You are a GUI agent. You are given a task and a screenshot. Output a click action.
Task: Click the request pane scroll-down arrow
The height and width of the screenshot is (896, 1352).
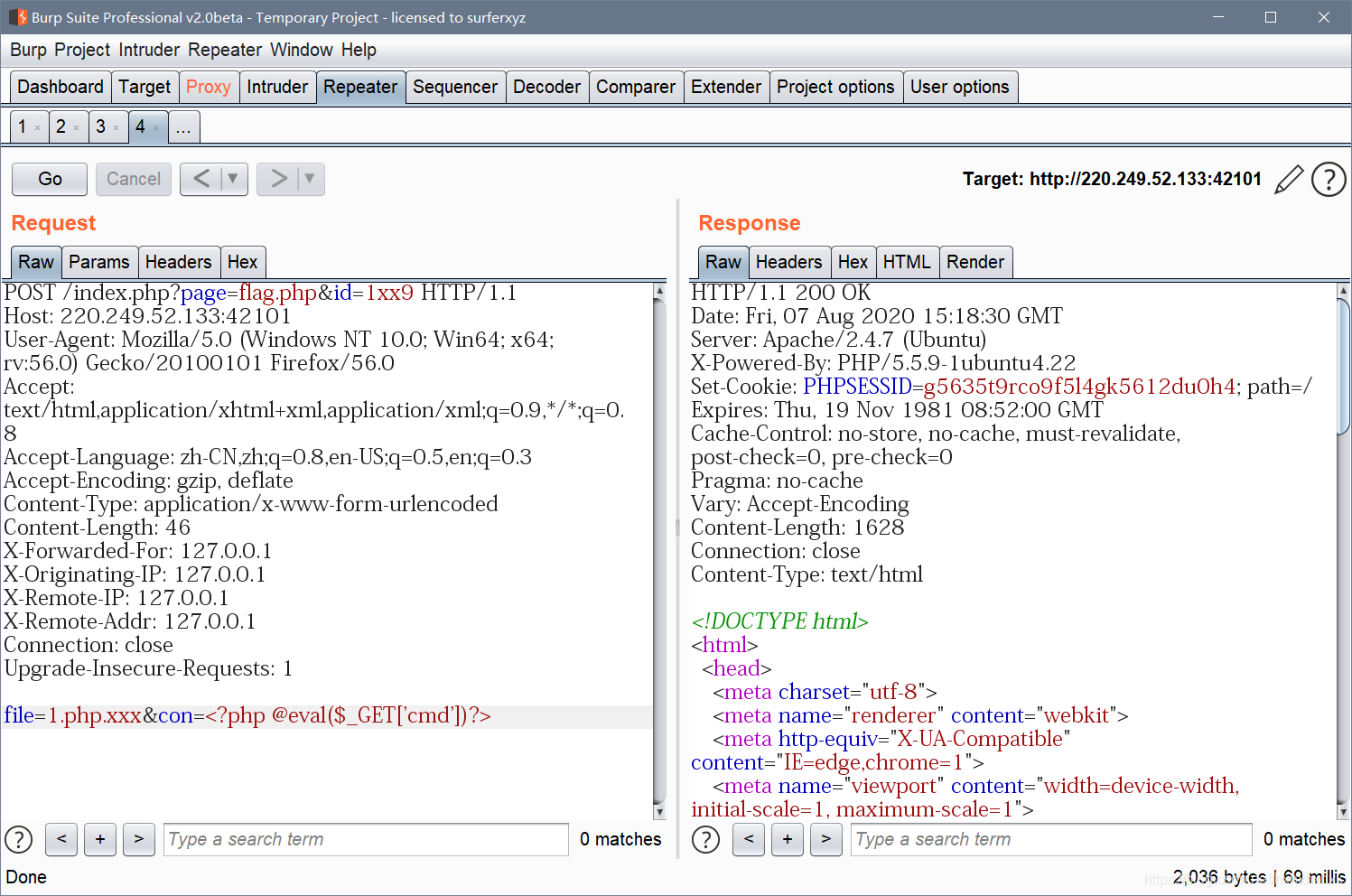point(659,811)
